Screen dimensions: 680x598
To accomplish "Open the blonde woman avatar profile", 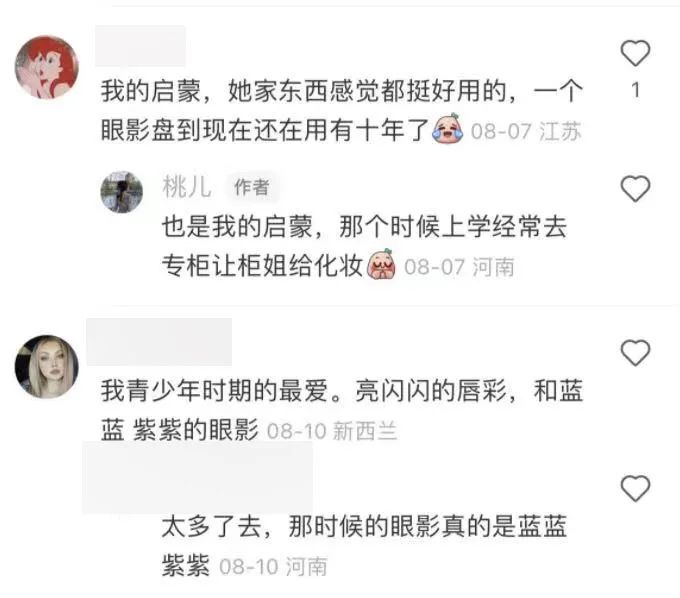I will point(47,367).
